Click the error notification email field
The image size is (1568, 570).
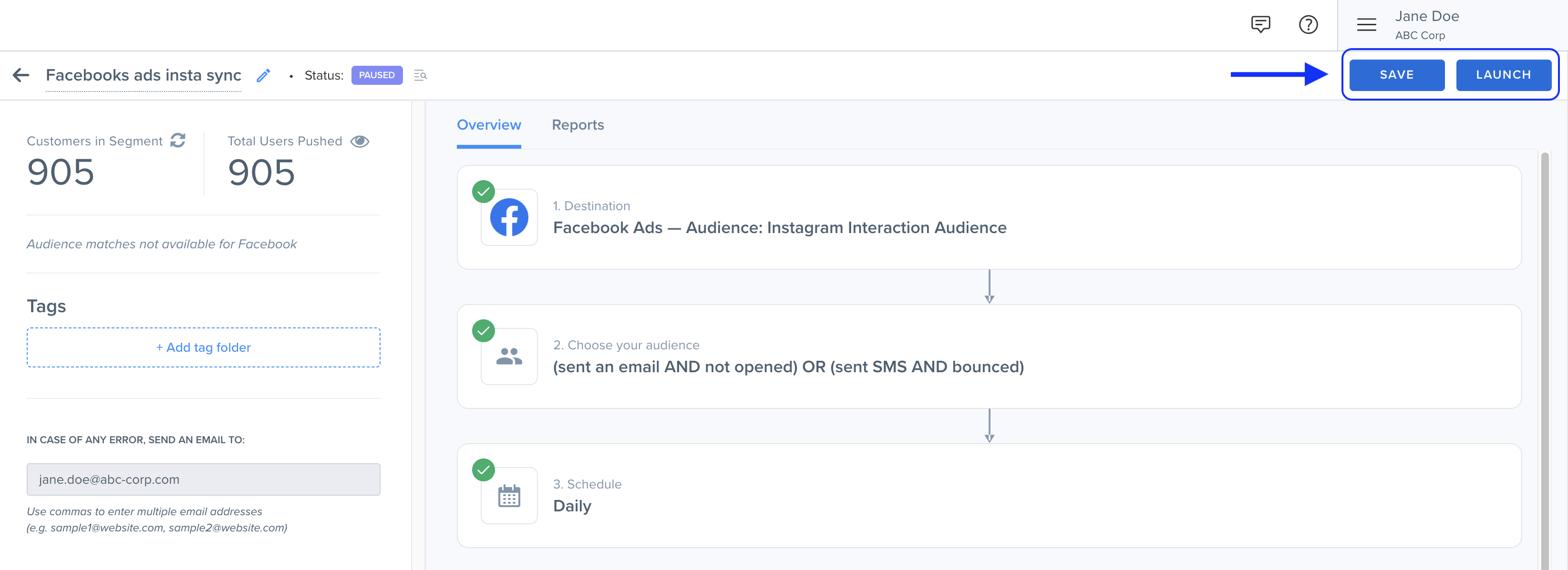(203, 479)
